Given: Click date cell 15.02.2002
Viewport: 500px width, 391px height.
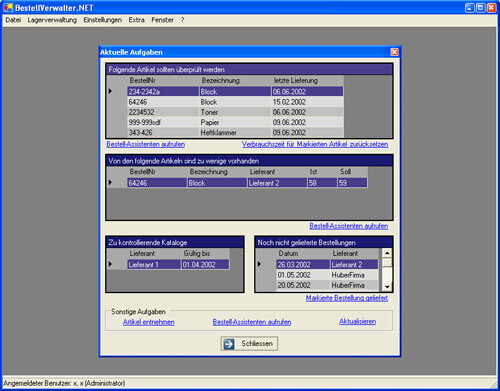Looking at the screenshot, I should tap(307, 102).
